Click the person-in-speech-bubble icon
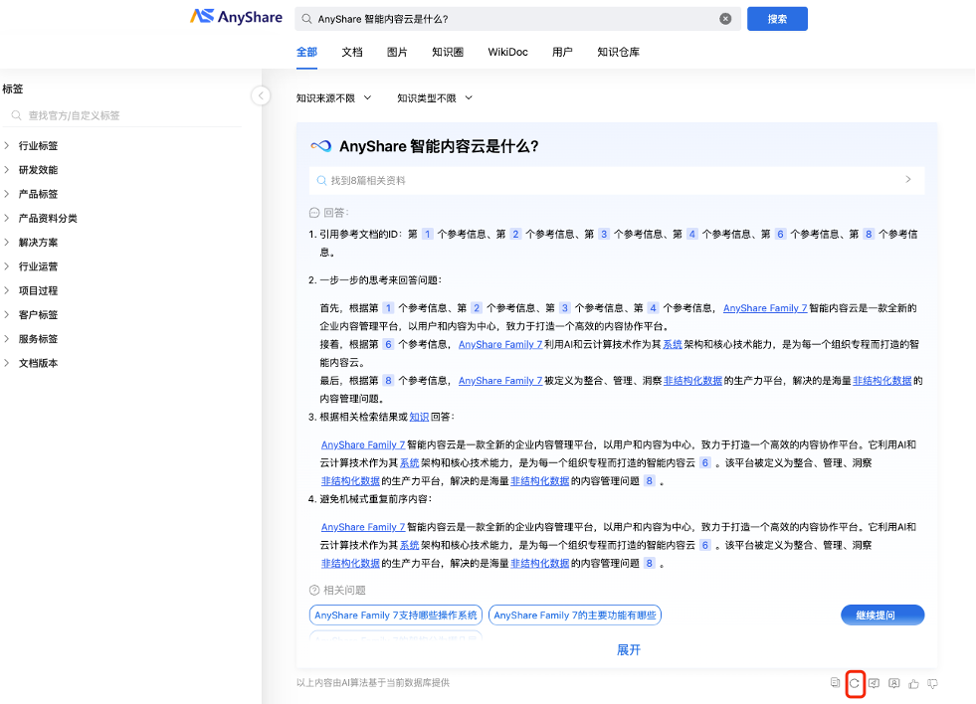The width and height of the screenshot is (976, 704). pos(894,683)
